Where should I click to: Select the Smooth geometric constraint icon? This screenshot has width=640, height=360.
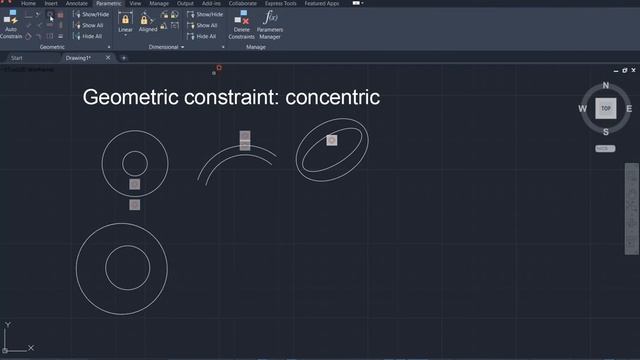39,36
